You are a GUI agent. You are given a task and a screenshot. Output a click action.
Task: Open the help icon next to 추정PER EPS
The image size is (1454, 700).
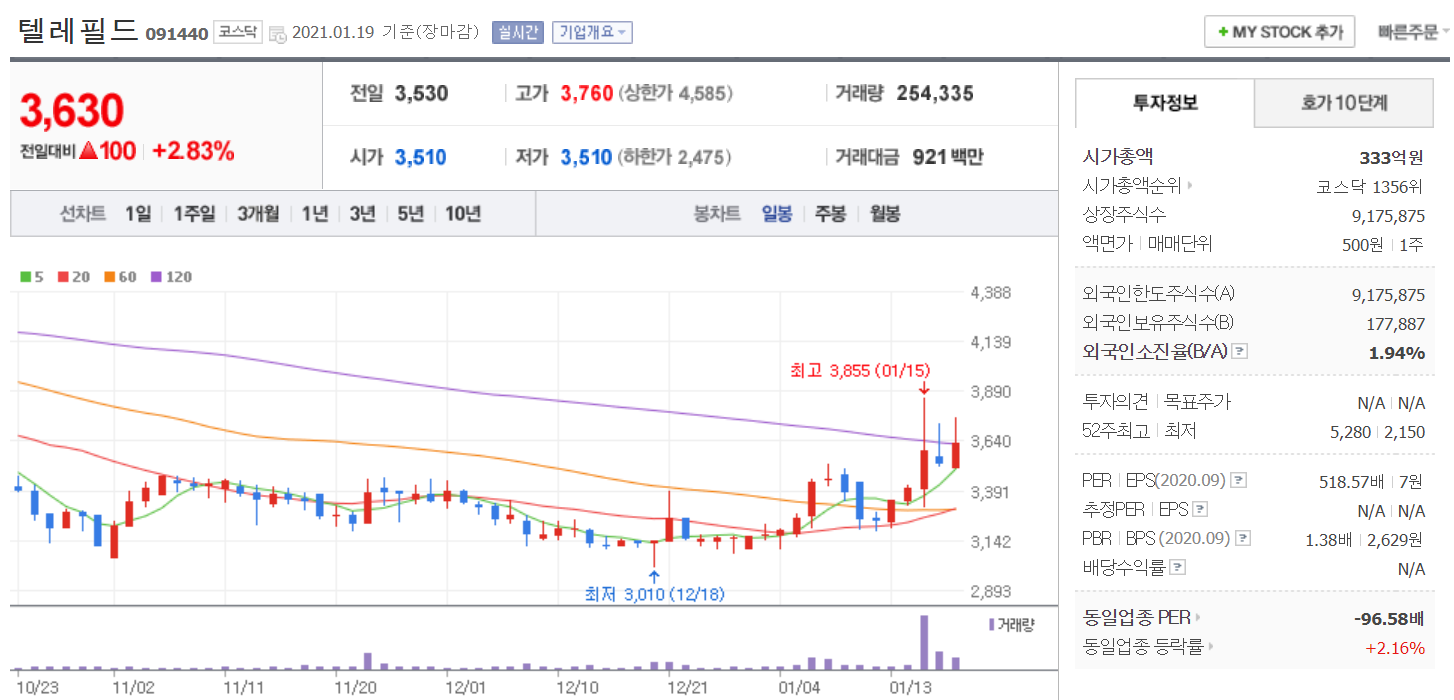(1200, 510)
